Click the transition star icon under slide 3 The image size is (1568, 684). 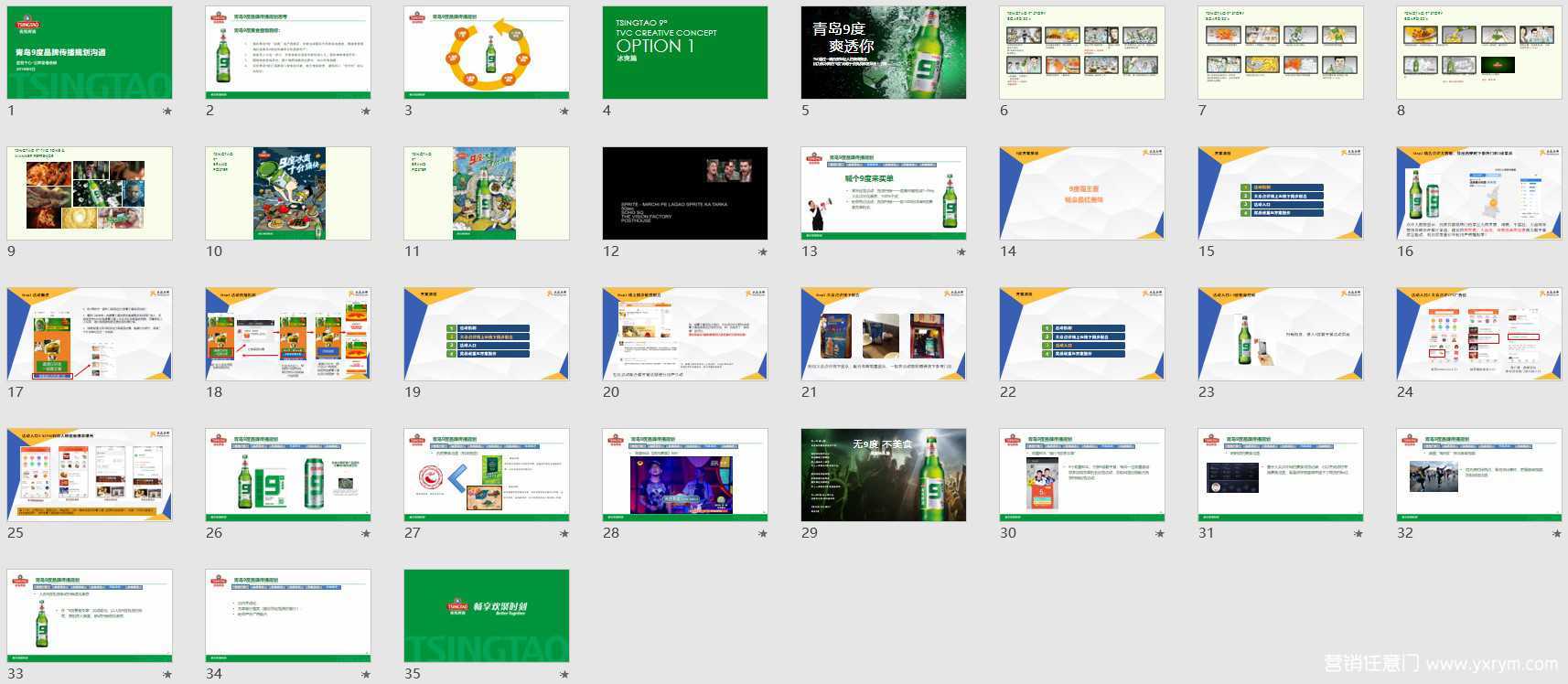coord(564,112)
